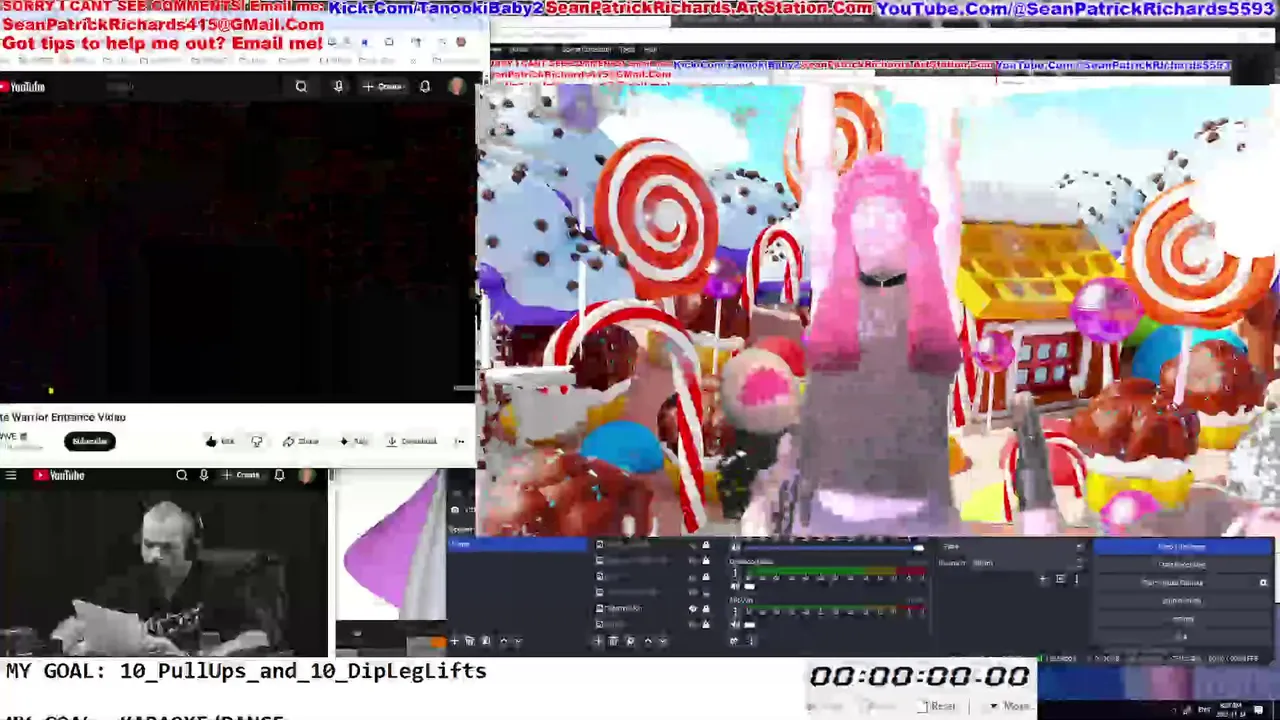Move scene up in OBS Scenes panel
The width and height of the screenshot is (1280, 720).
point(504,641)
